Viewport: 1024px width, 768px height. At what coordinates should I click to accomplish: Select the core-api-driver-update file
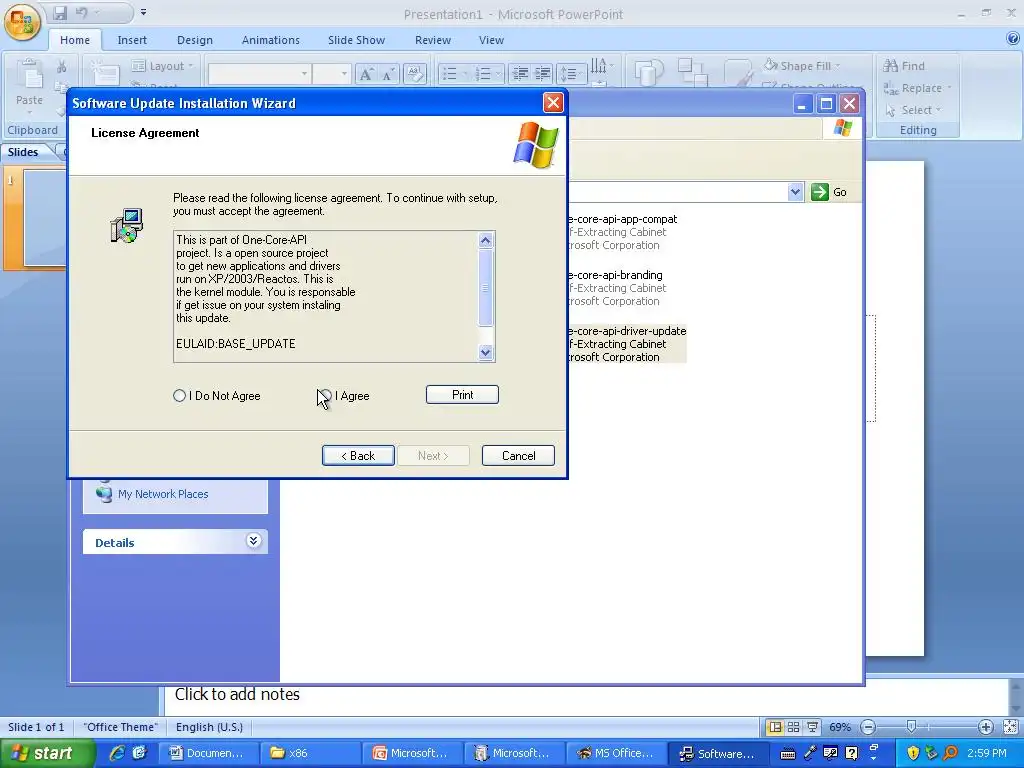[x=627, y=344]
